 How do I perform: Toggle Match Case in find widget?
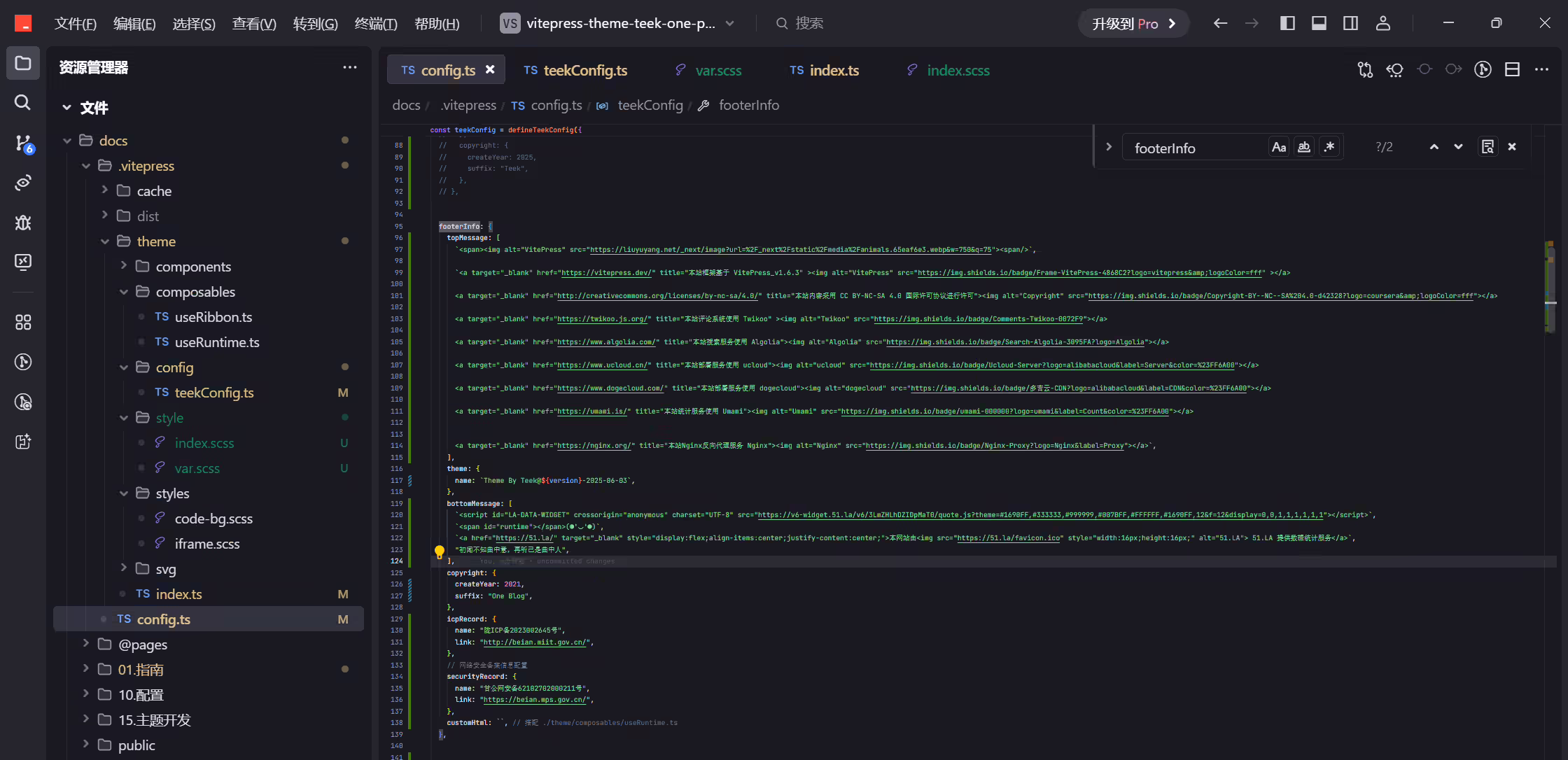1279,147
